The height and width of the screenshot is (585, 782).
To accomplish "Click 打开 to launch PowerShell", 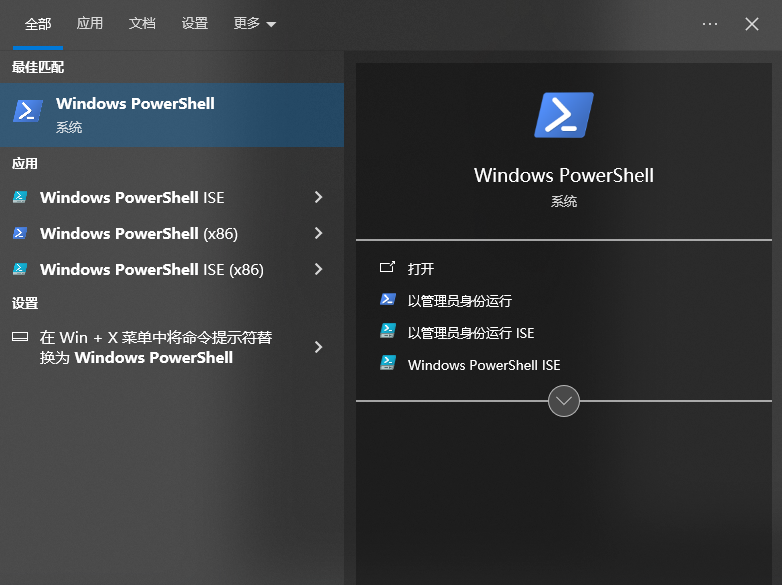I will (x=420, y=269).
